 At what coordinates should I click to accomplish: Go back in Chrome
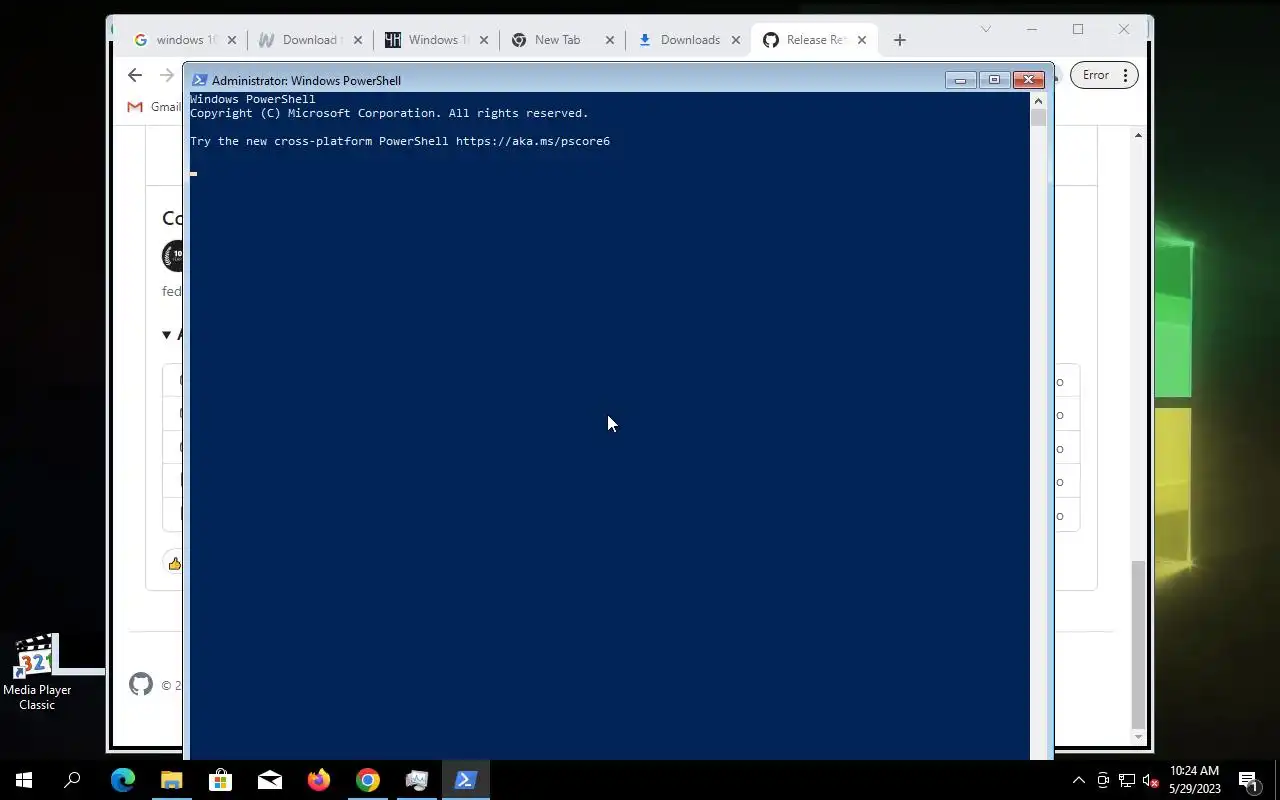(x=135, y=75)
